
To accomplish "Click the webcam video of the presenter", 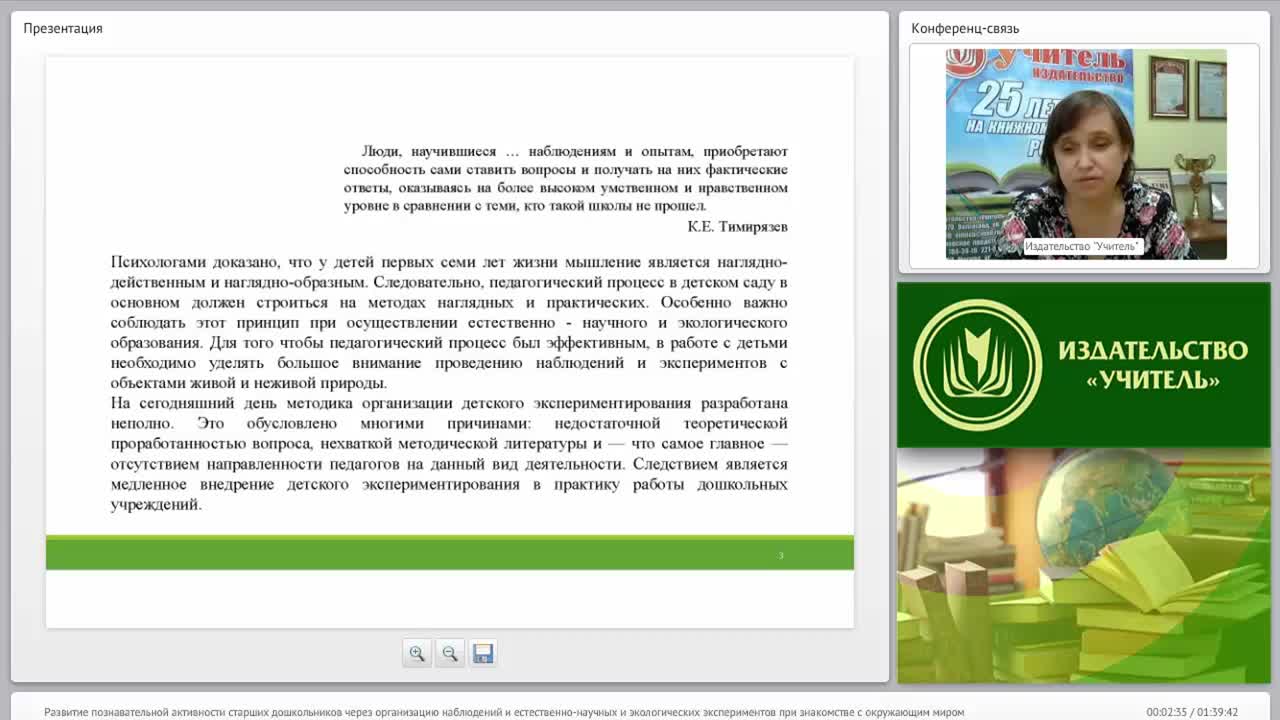I will tap(1086, 154).
